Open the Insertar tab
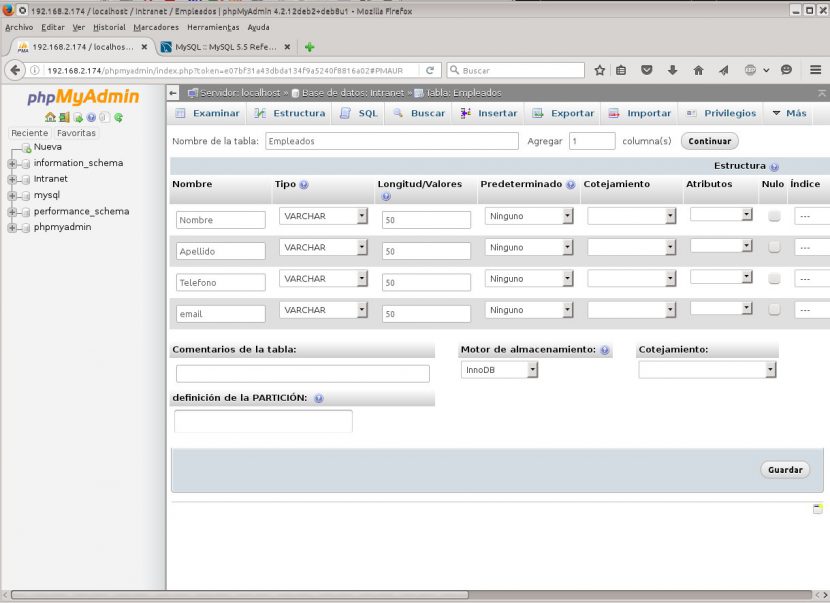This screenshot has height=603, width=830. (489, 113)
